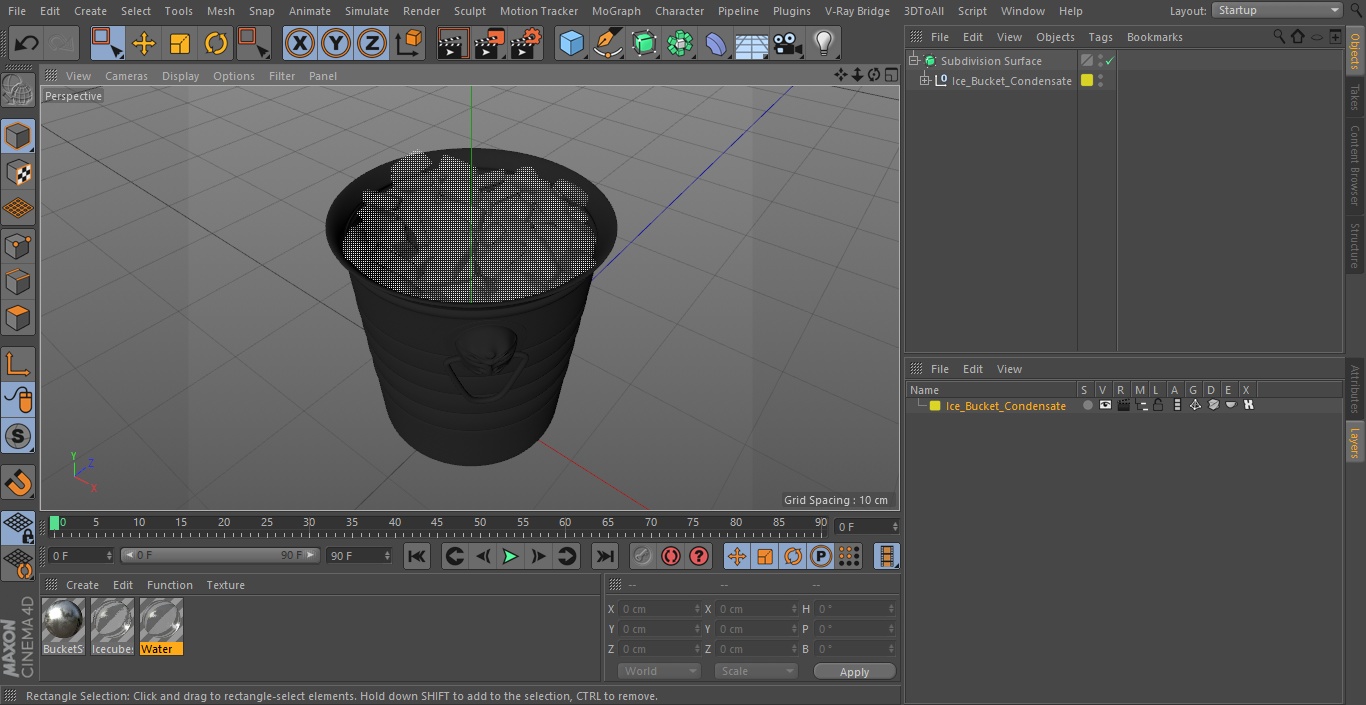The image size is (1366, 705).
Task: Toggle layer lock for Ice_Bucket_Condensate
Action: pyautogui.click(x=1158, y=405)
